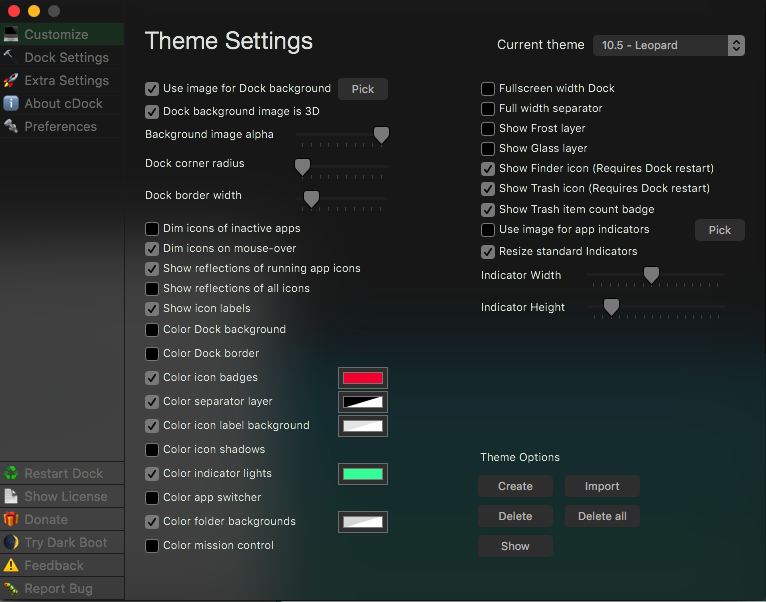Toggle Dock background image is 3D
This screenshot has height=602, width=766.
[x=152, y=111]
